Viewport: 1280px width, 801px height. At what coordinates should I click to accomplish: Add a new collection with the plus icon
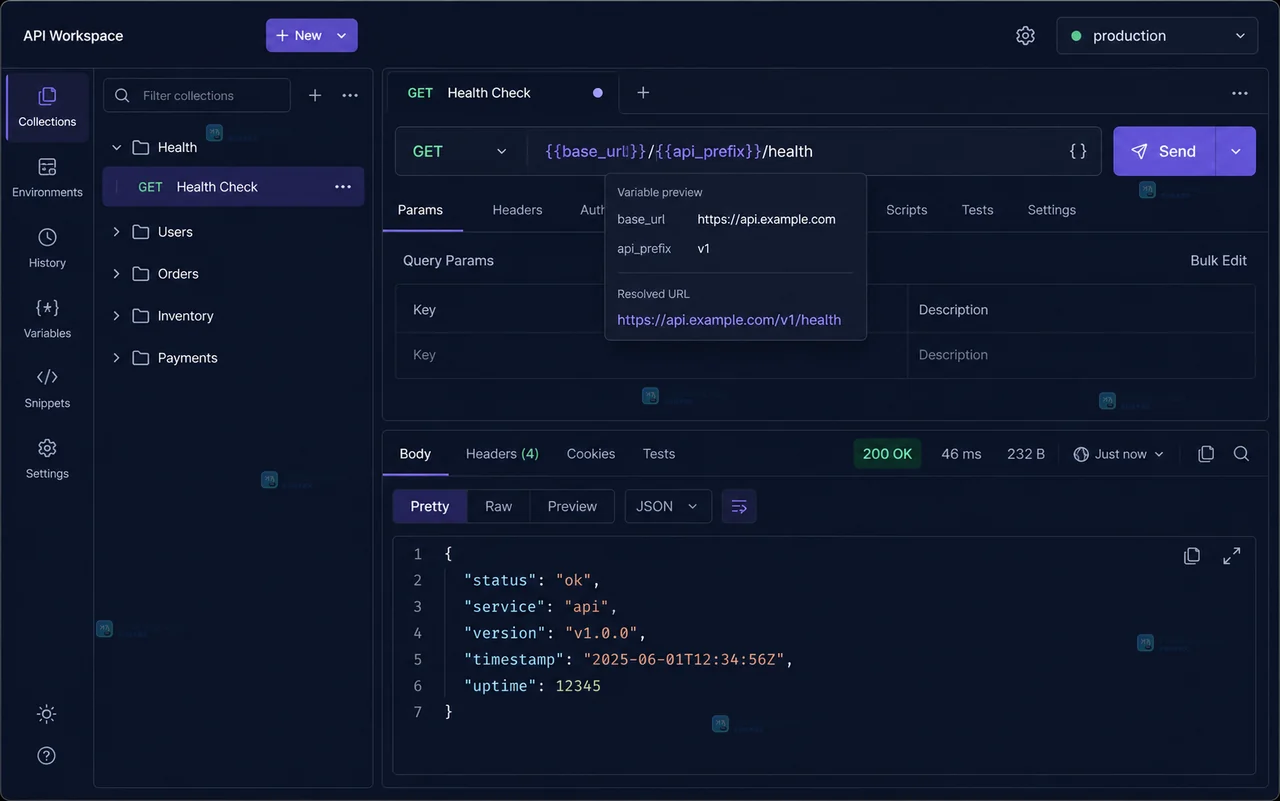pos(315,95)
